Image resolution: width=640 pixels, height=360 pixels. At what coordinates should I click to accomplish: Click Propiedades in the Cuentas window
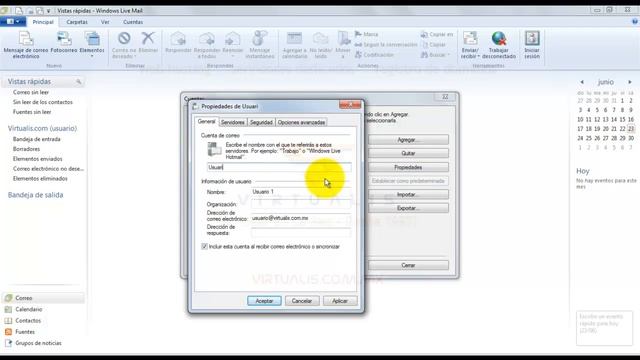408,167
